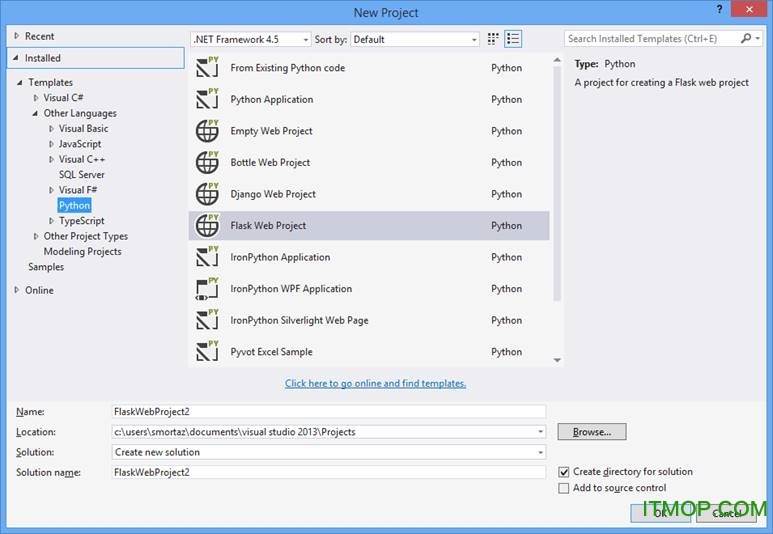Screen dimensions: 773x534
Task: Click the IronPython WPF Application icon
Action: 207,288
